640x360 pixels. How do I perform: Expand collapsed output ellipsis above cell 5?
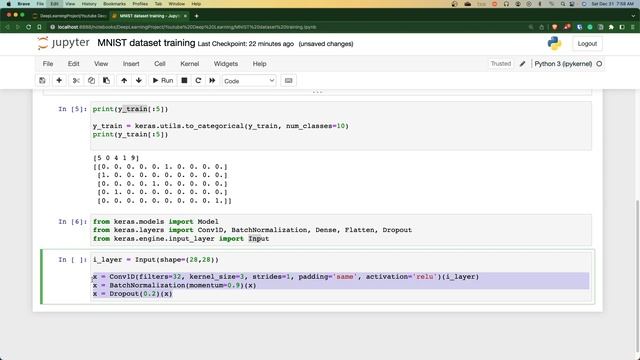[x=317, y=92]
